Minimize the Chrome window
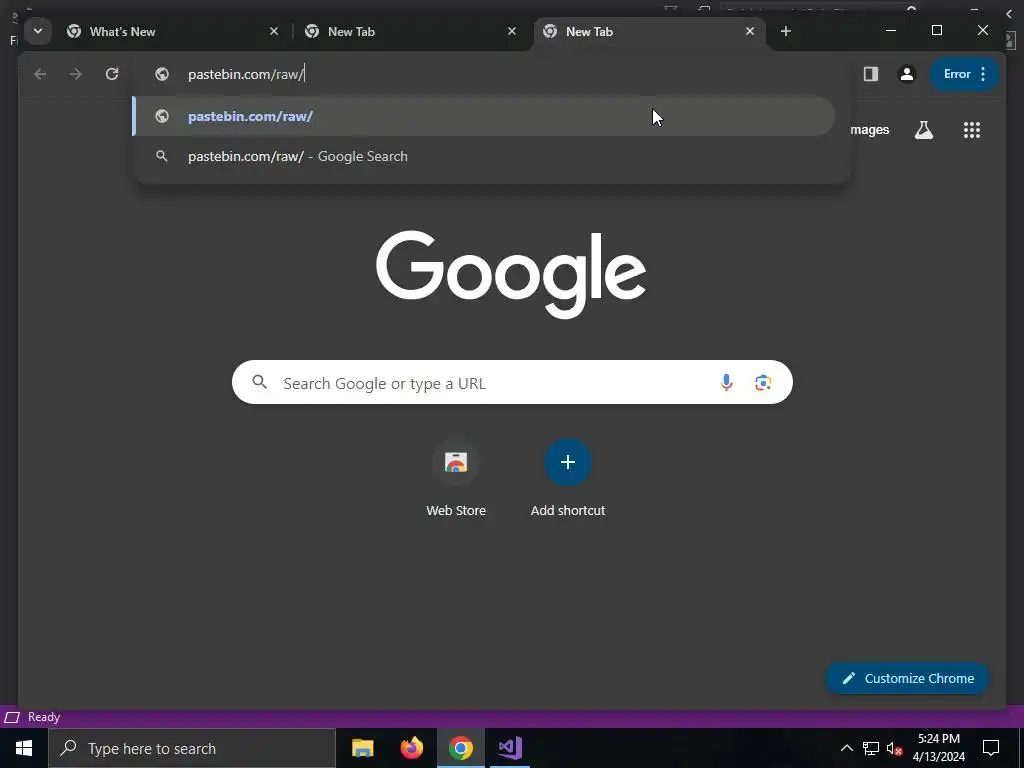 point(891,31)
